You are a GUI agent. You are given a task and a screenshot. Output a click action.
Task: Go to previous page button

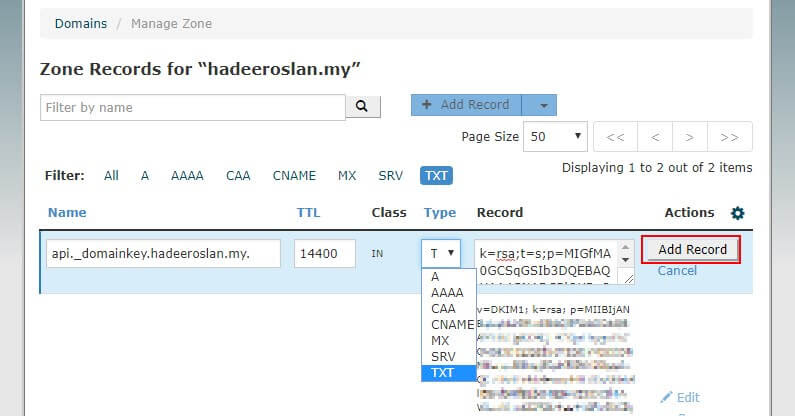[655, 137]
